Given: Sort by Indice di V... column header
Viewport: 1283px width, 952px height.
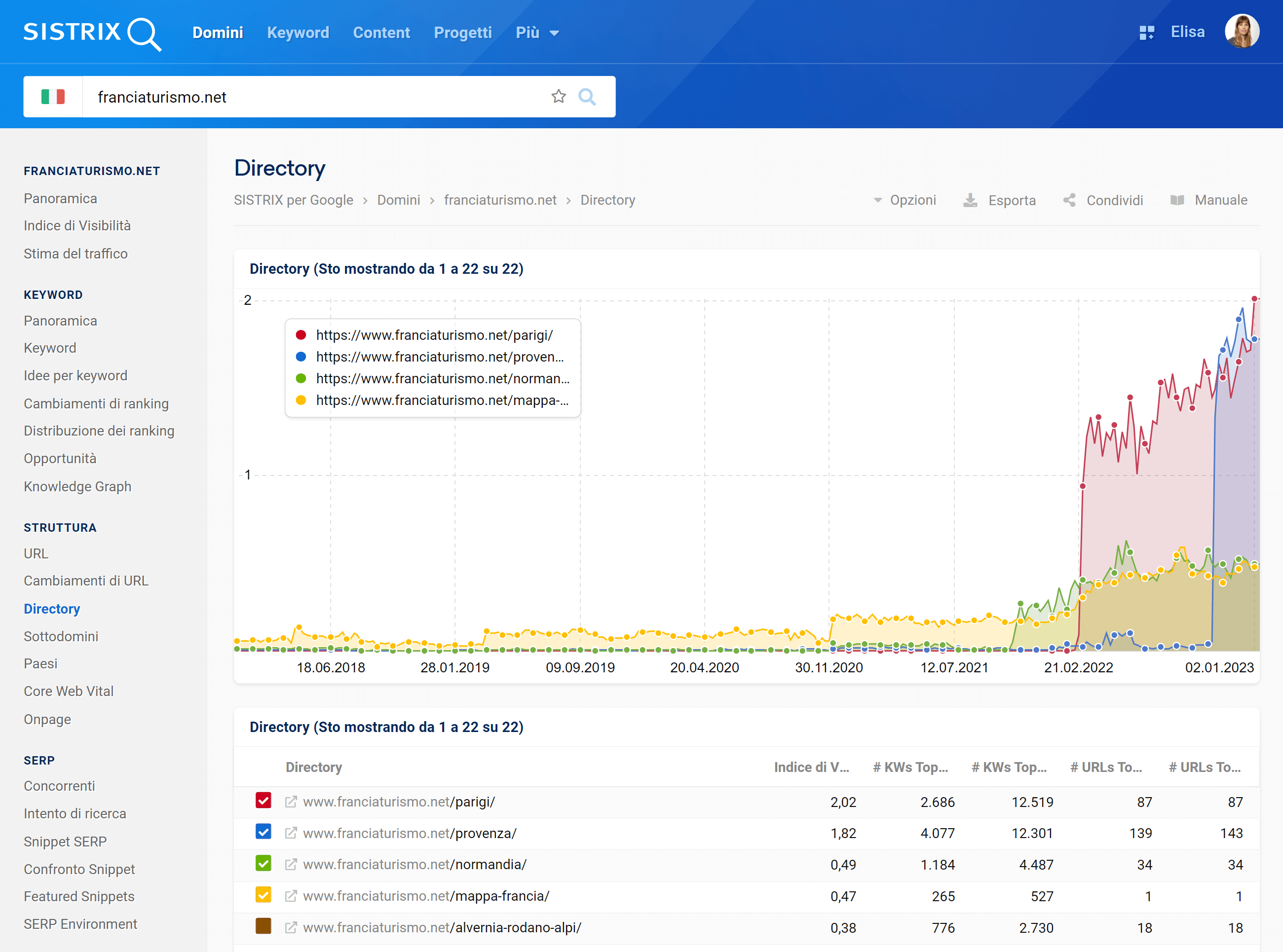Looking at the screenshot, I should 811,767.
